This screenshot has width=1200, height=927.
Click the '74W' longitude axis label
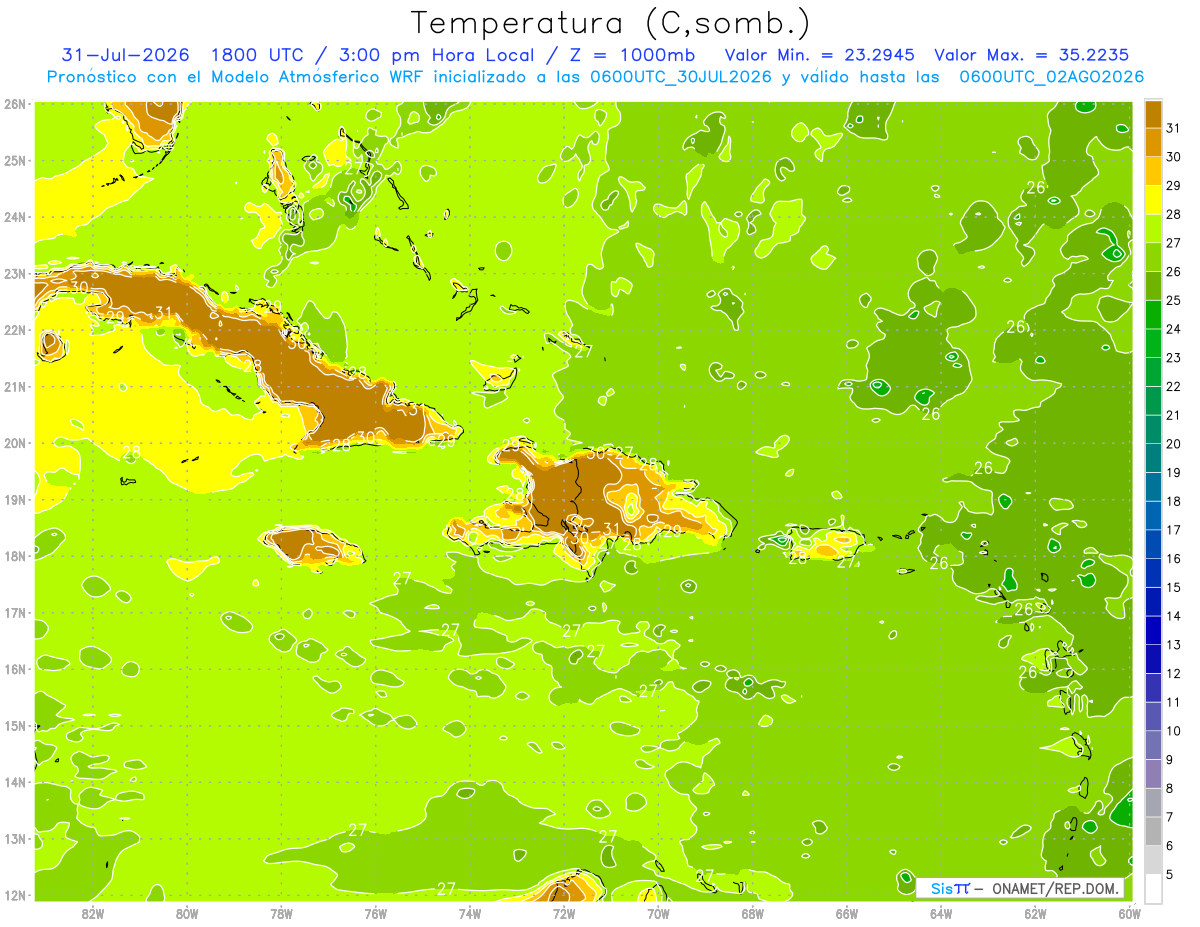[470, 912]
